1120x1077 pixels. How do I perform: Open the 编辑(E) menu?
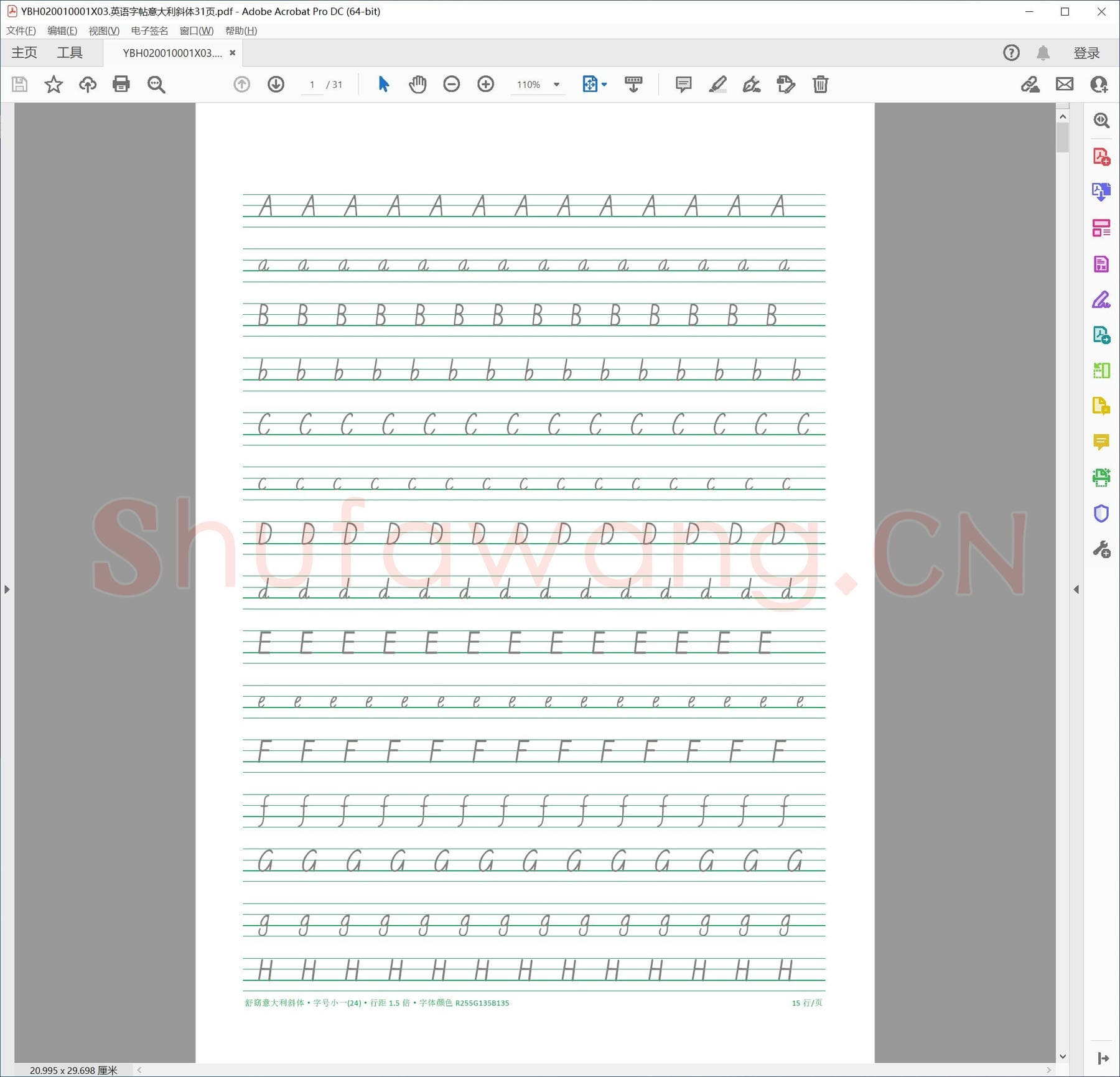point(62,30)
